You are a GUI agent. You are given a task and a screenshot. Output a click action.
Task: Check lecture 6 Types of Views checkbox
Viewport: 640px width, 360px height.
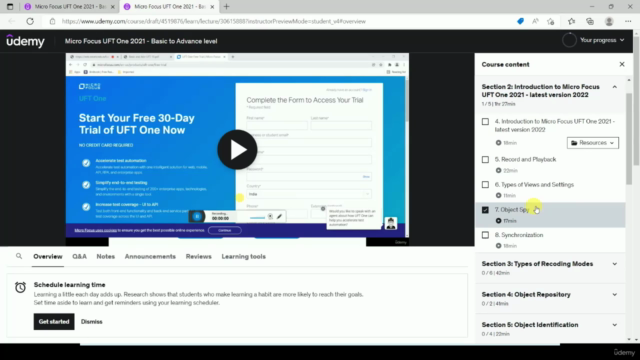[x=485, y=185]
